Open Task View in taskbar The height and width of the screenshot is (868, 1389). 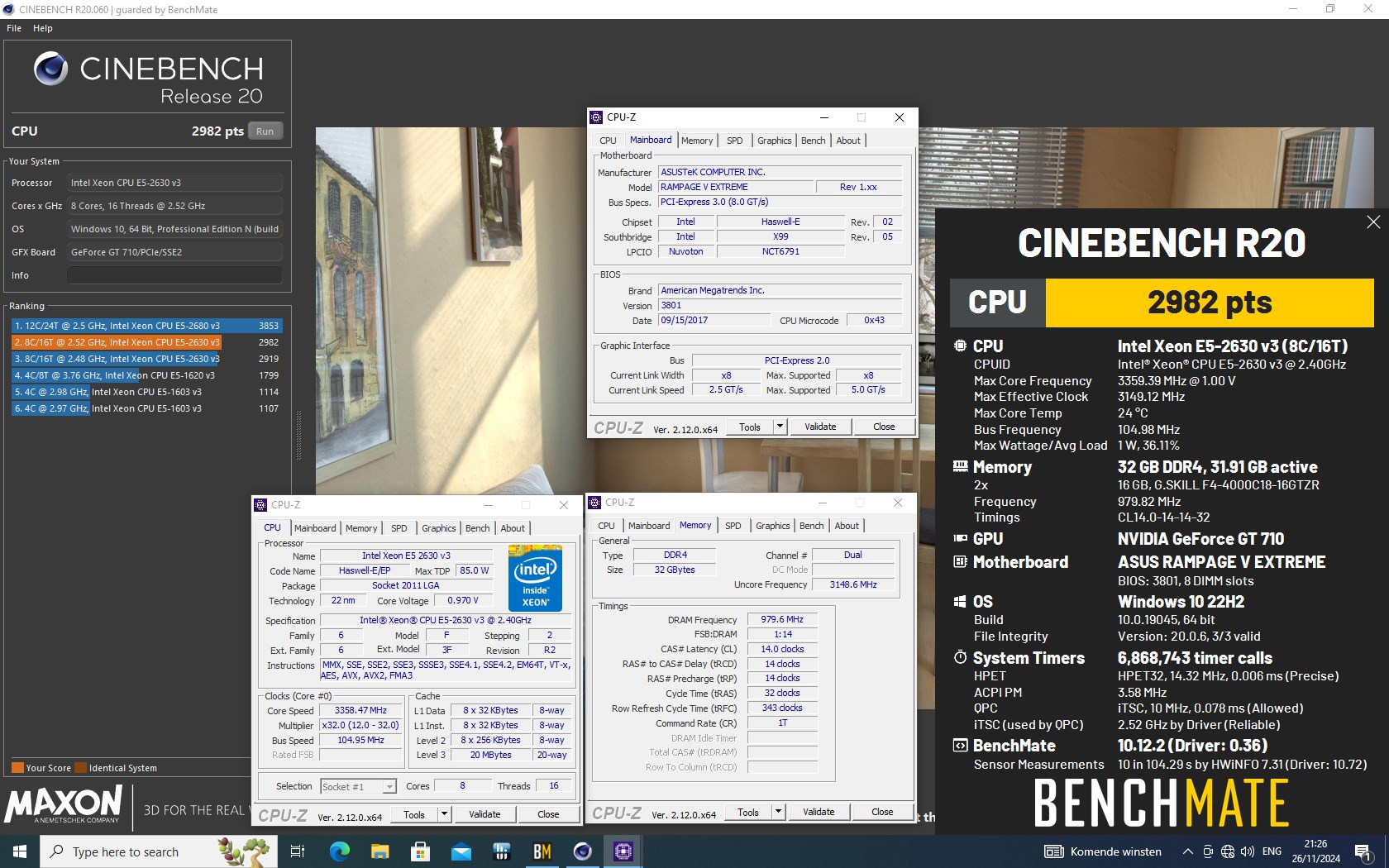(x=298, y=851)
